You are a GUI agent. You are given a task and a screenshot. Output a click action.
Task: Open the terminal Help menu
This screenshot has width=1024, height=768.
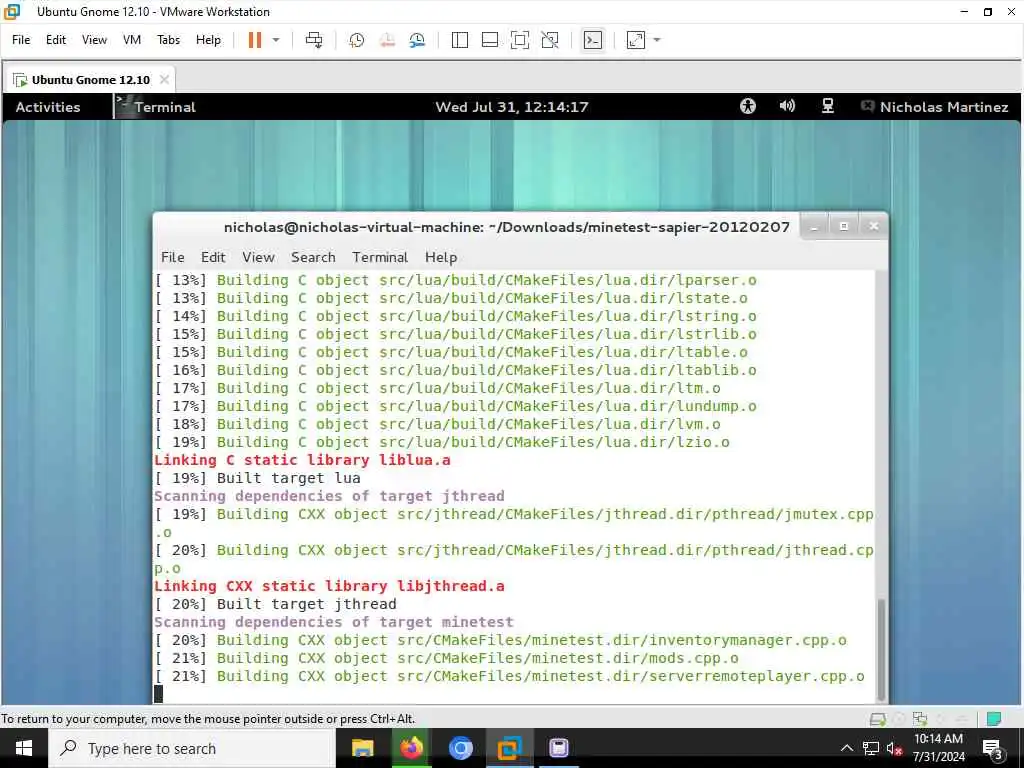441,257
